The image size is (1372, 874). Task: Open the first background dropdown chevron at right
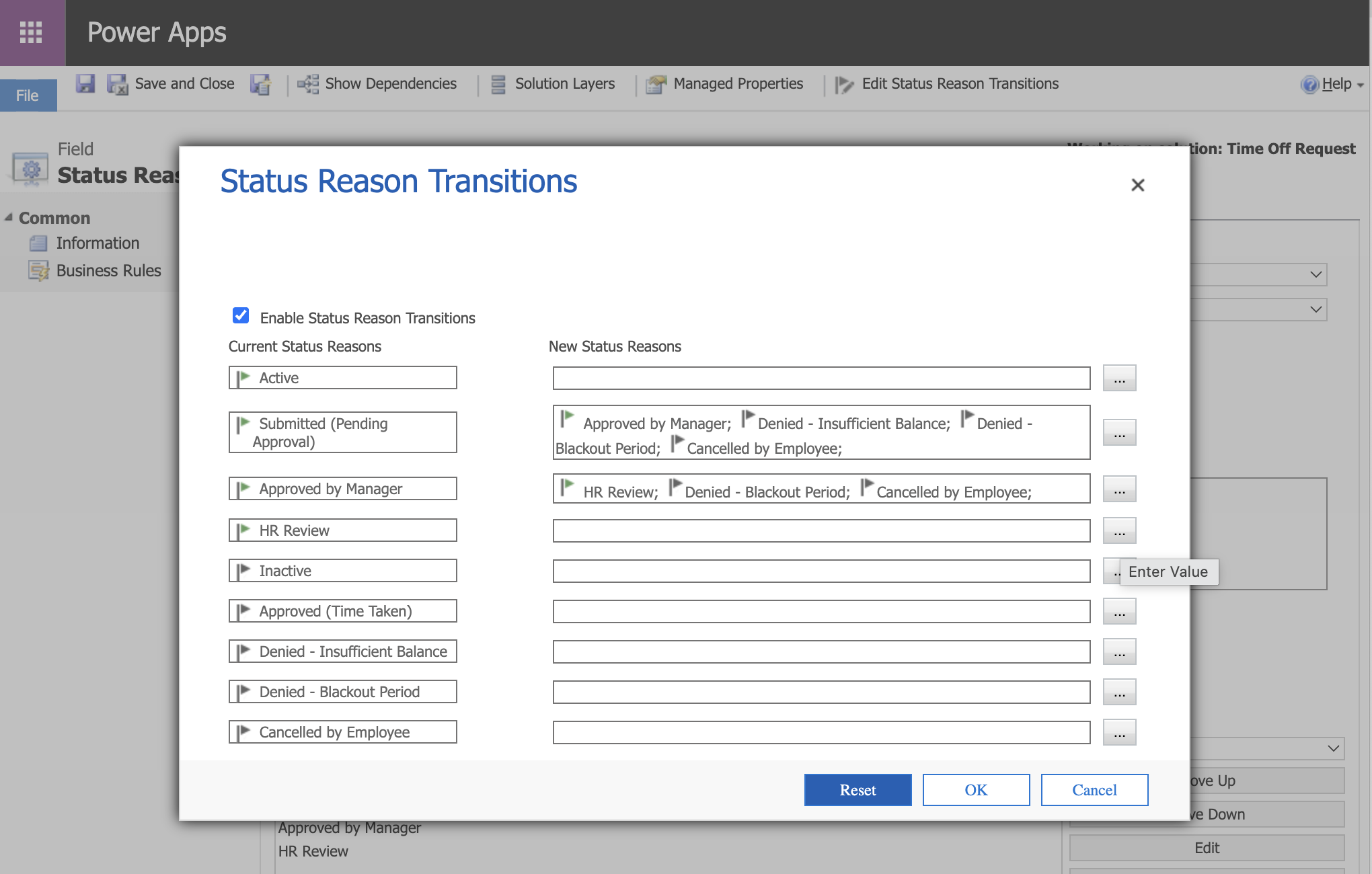pos(1316,274)
